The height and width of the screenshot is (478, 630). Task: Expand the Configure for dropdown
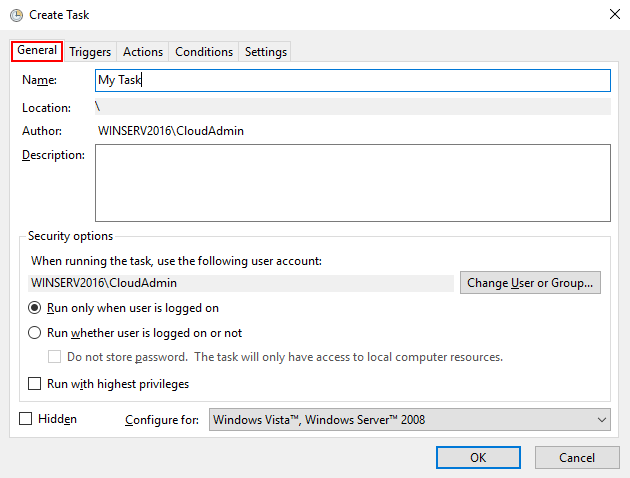coord(409,420)
